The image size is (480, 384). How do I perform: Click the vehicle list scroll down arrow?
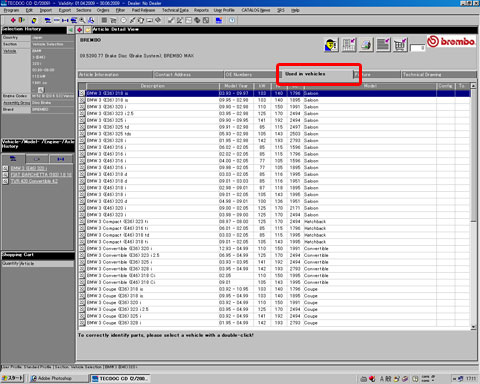473,327
